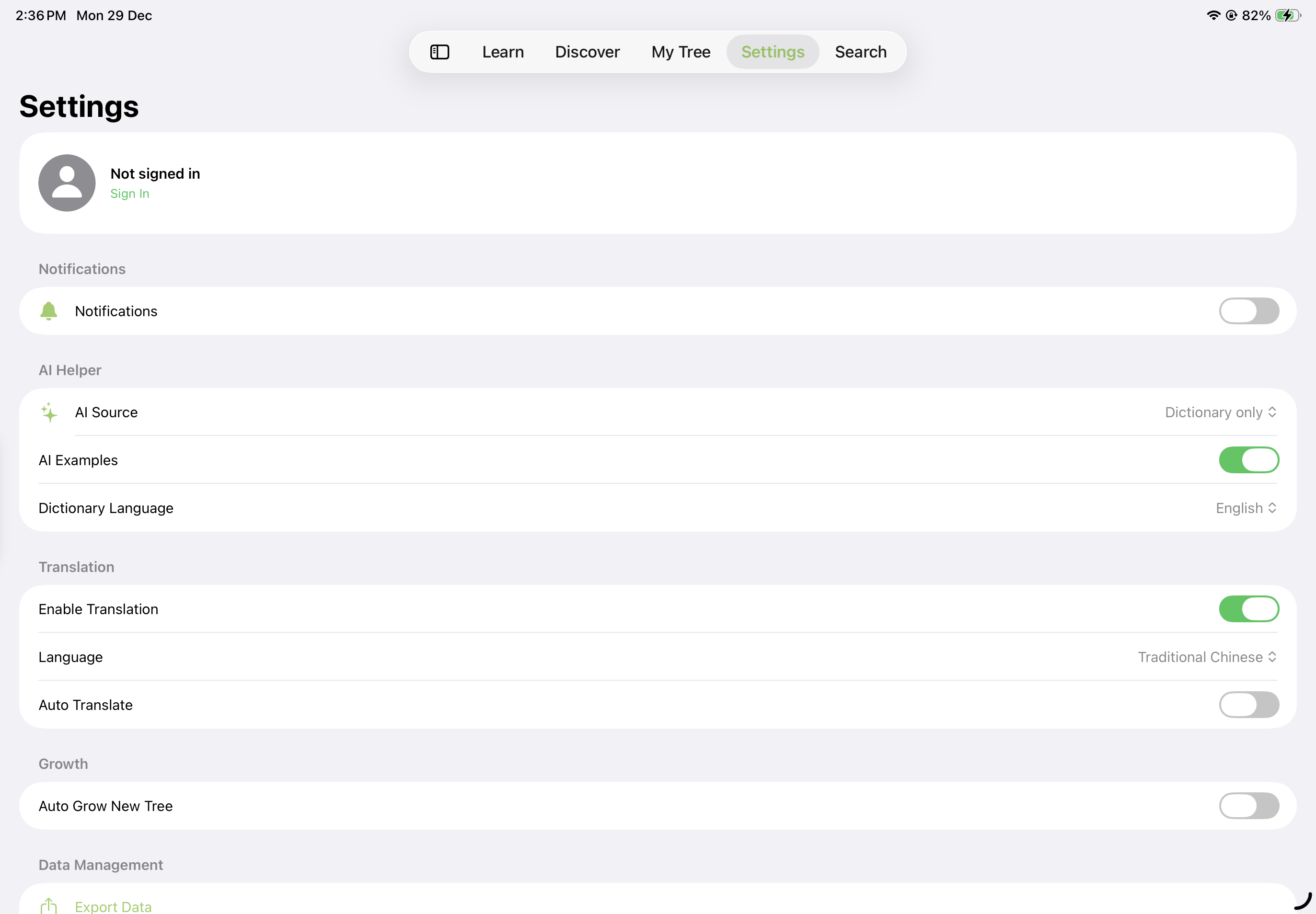This screenshot has width=1316, height=914.
Task: Disable the Enable Translation switch
Action: click(1248, 609)
